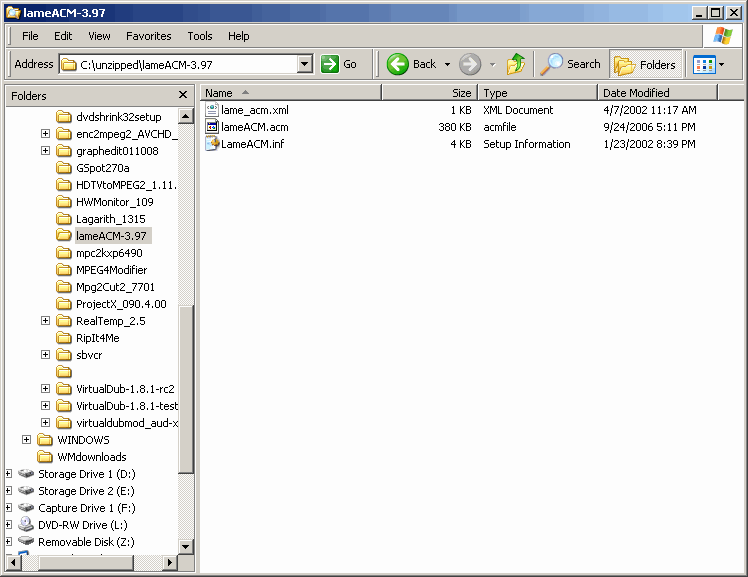Expand the virtualdubmod_aud-x folder node
This screenshot has width=748, height=577.
point(45,422)
